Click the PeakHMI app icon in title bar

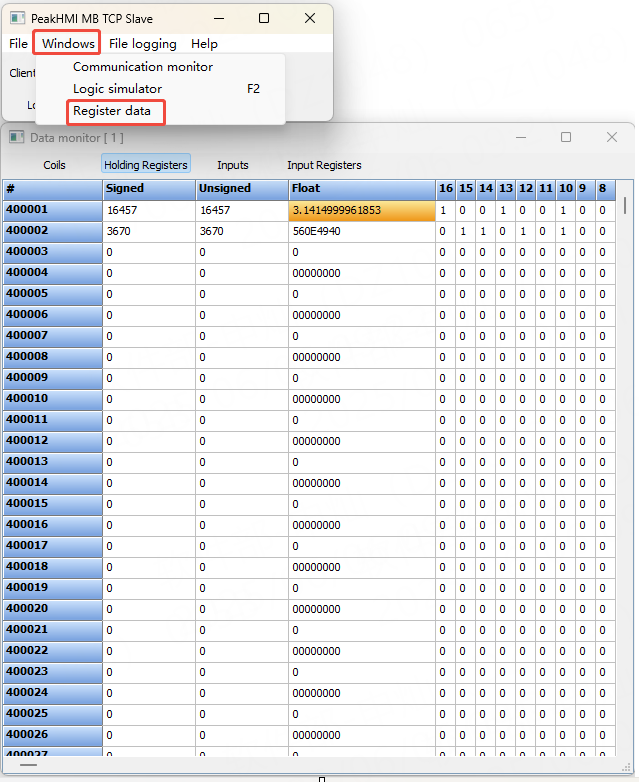pyautogui.click(x=17, y=18)
